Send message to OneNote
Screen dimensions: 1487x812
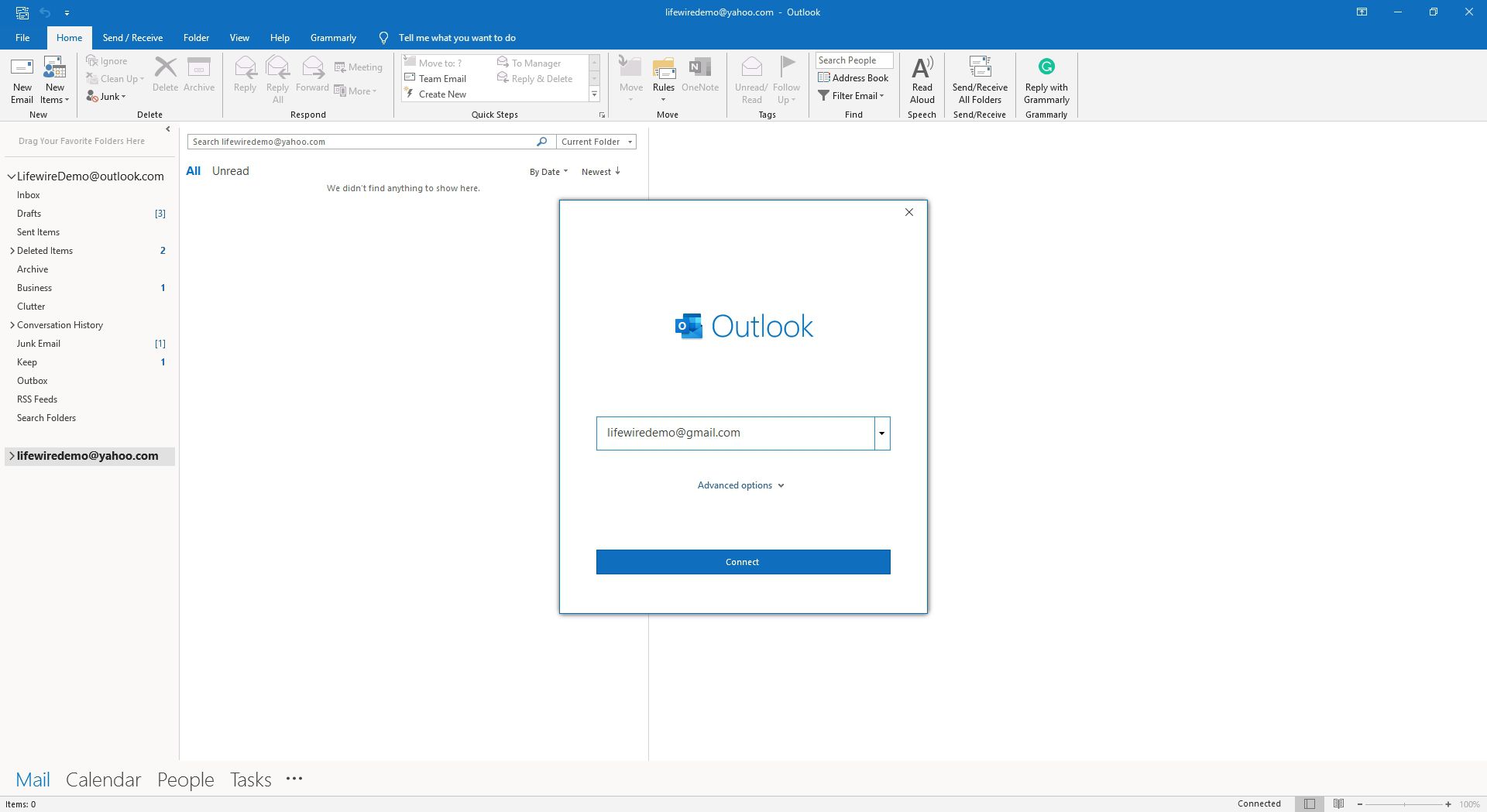click(x=700, y=75)
